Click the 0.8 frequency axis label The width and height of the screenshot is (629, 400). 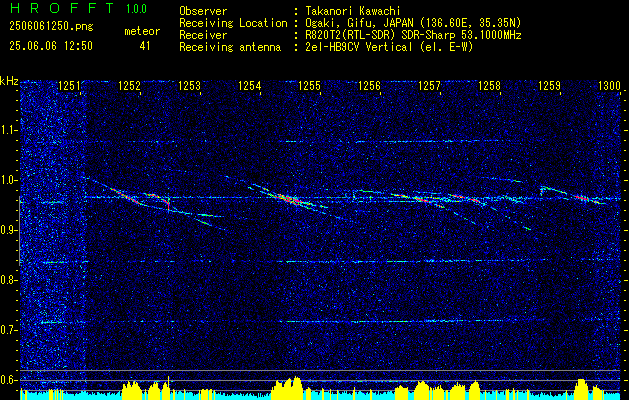9,280
